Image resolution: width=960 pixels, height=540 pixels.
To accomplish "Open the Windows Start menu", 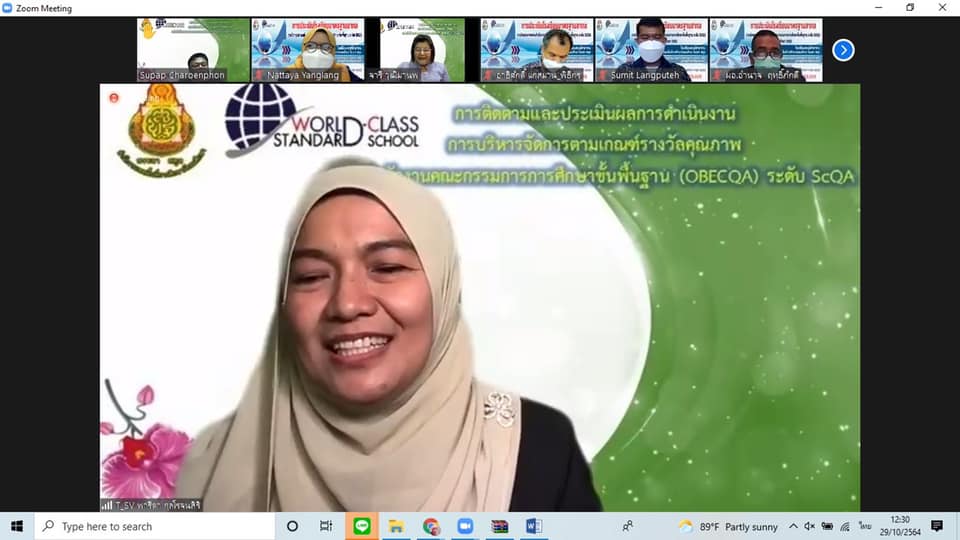I will pyautogui.click(x=17, y=526).
